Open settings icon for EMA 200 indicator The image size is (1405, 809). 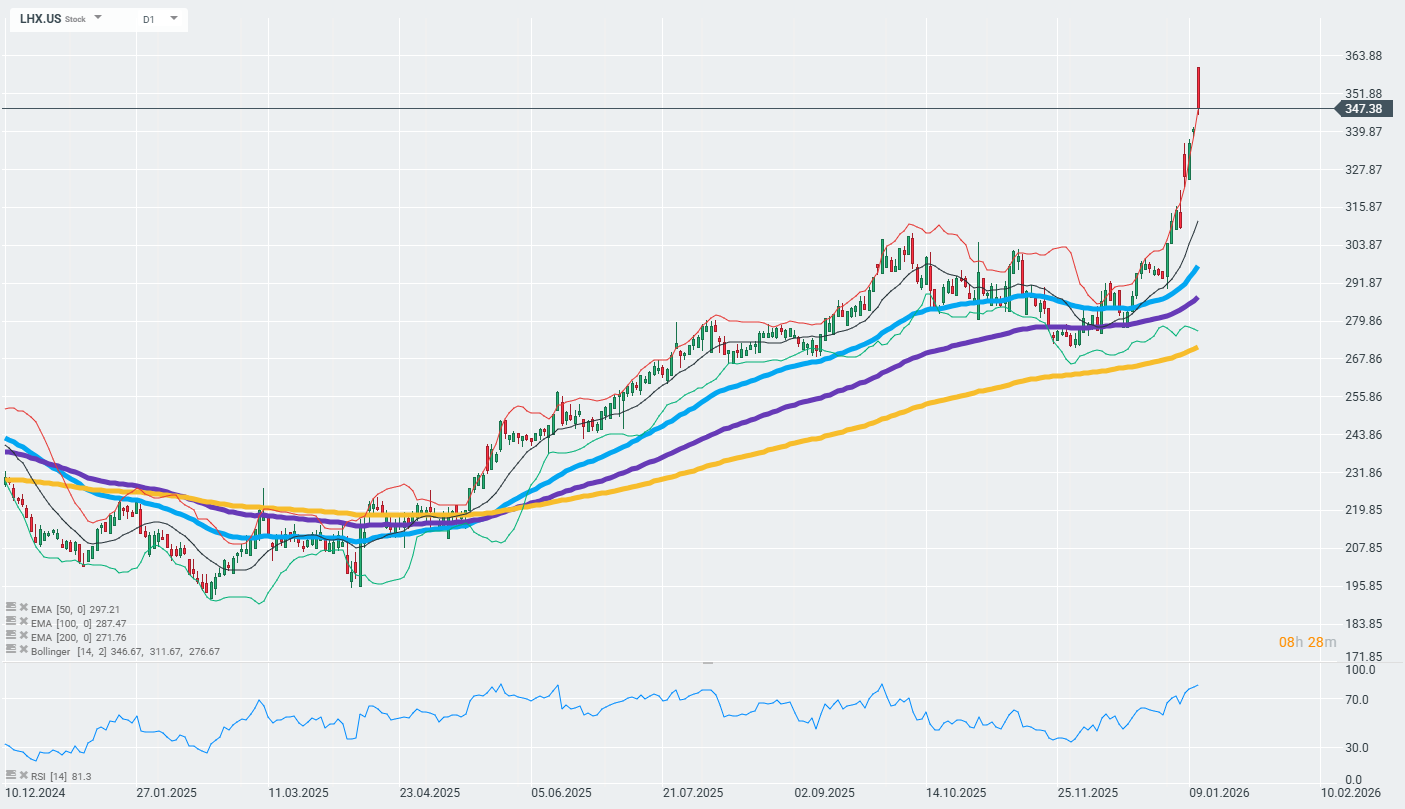pos(11,635)
